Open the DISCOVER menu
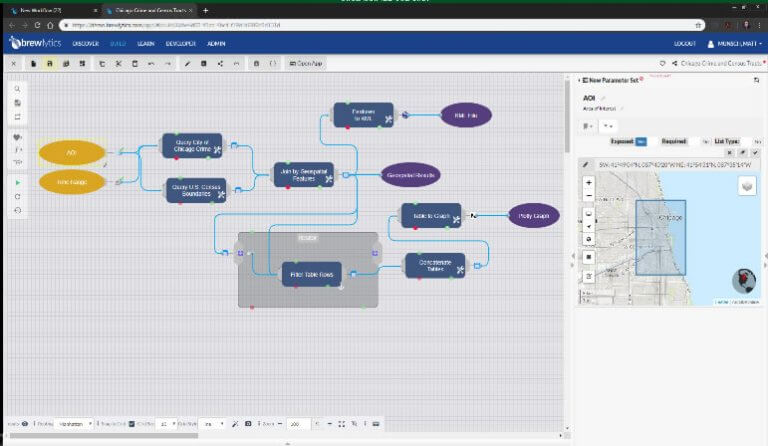 coord(85,43)
